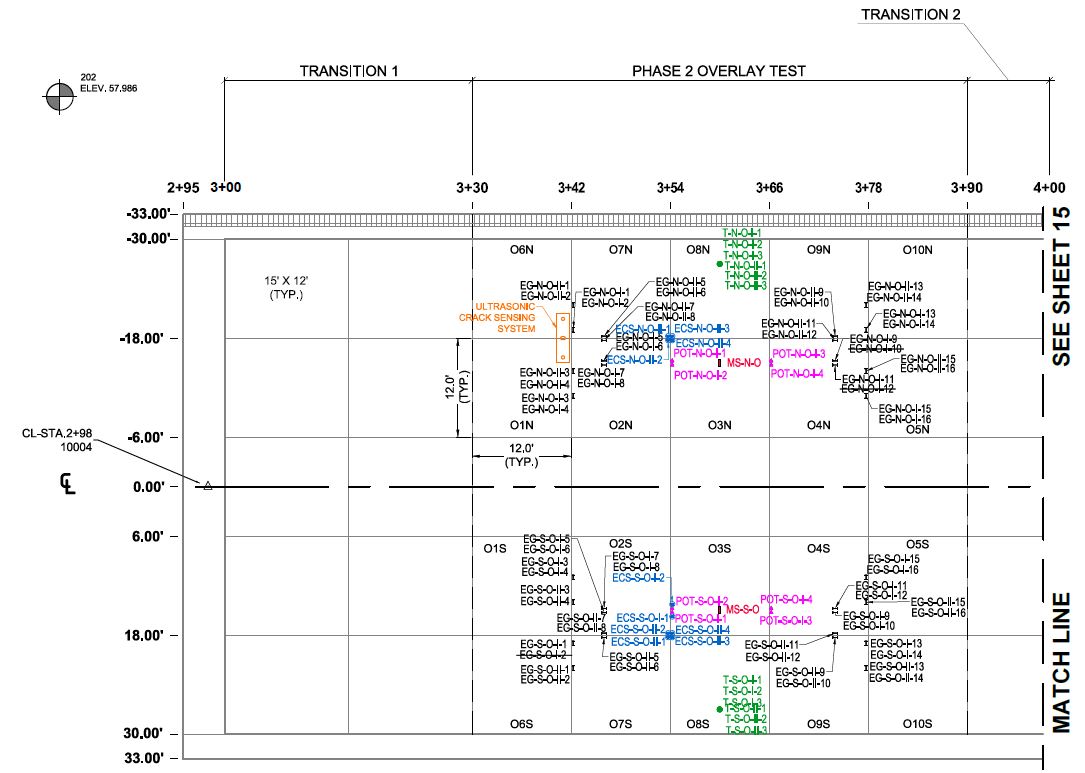Select the ULTRASONIC CRACK SENSING SYSTEM label
The height and width of the screenshot is (773, 1085).
[x=505, y=317]
